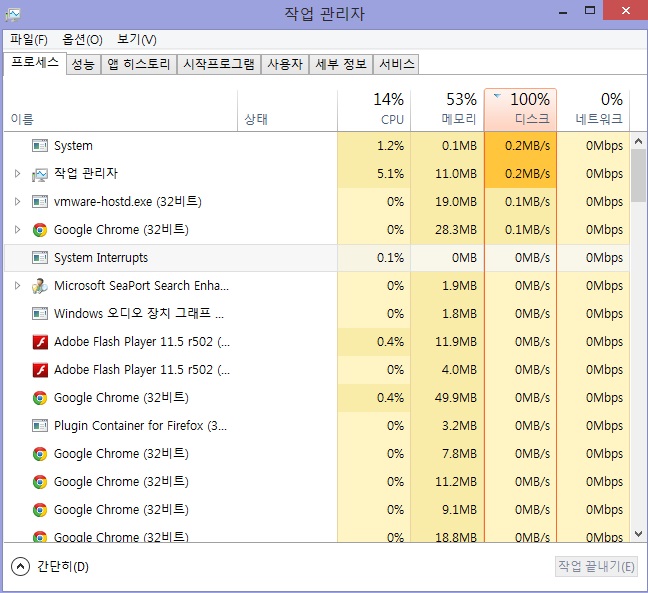Click the 간단히(D) fewer details link

click(x=63, y=567)
